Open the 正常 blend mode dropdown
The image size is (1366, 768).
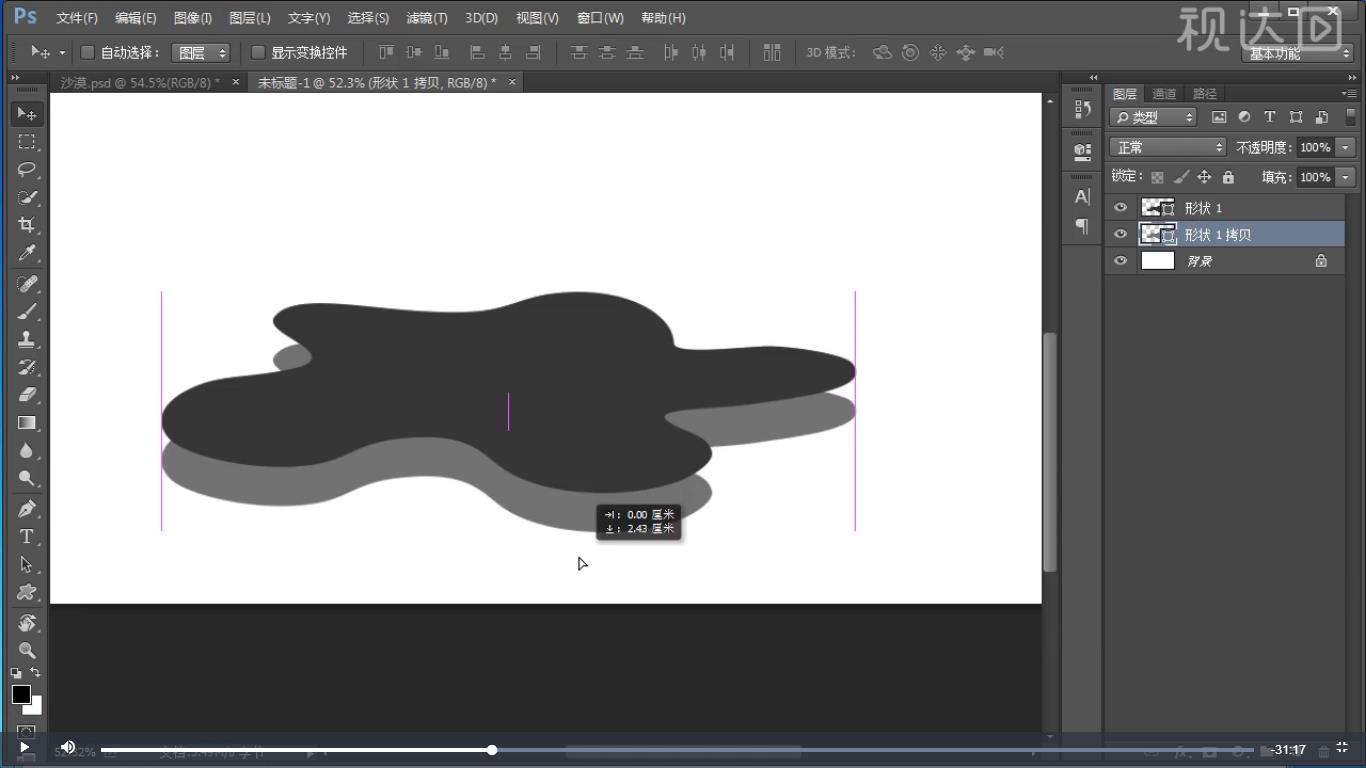(1167, 147)
